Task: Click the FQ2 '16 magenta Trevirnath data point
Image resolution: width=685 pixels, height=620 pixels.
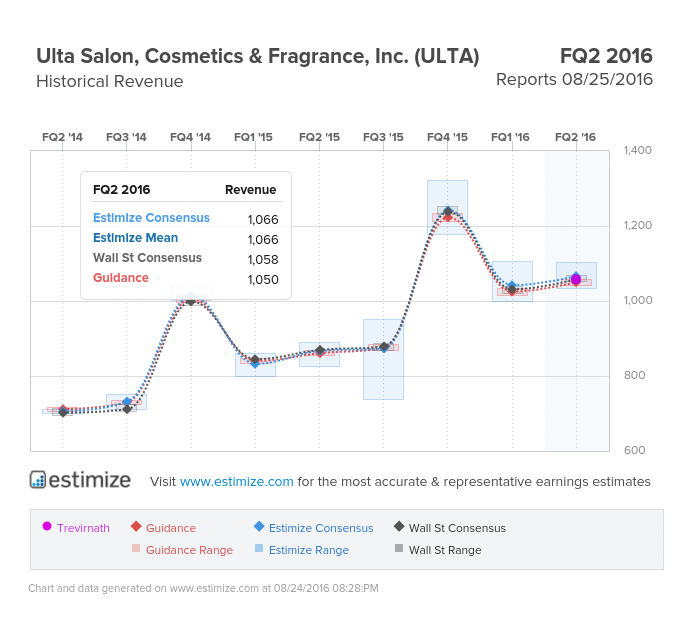Action: point(576,279)
